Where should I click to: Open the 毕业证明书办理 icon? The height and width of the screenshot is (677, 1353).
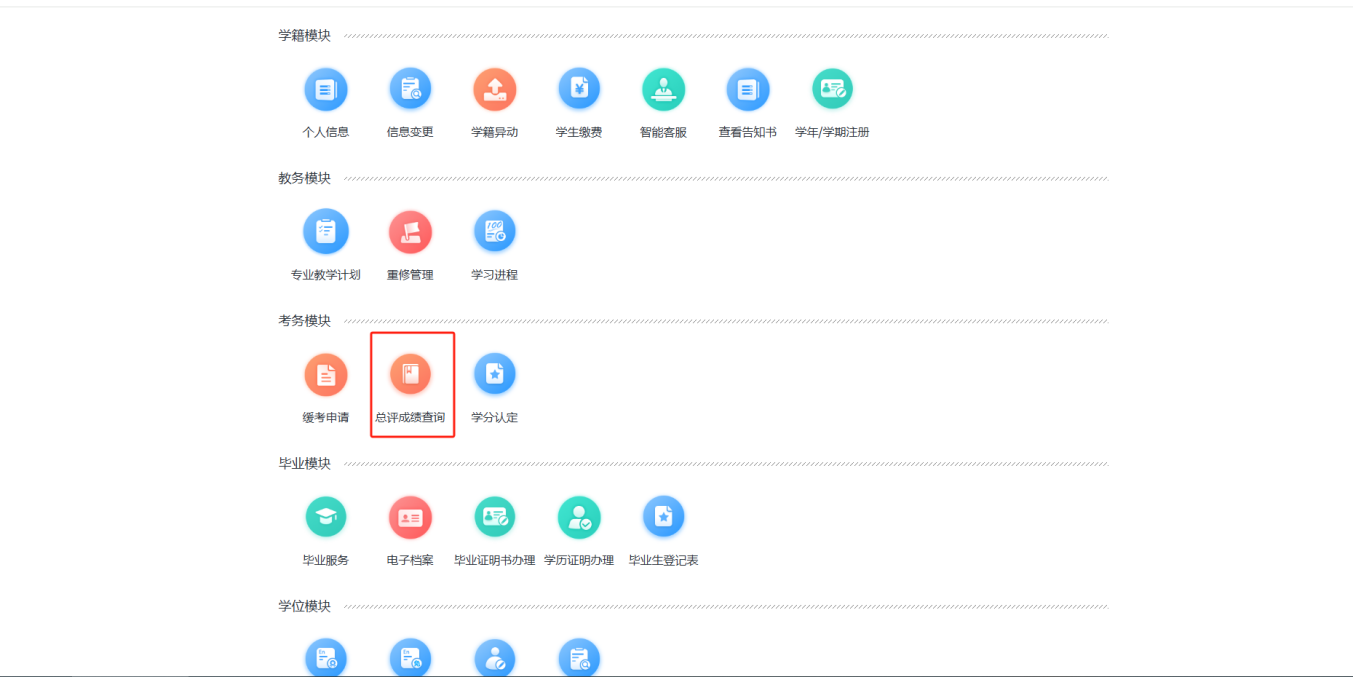pyautogui.click(x=494, y=517)
